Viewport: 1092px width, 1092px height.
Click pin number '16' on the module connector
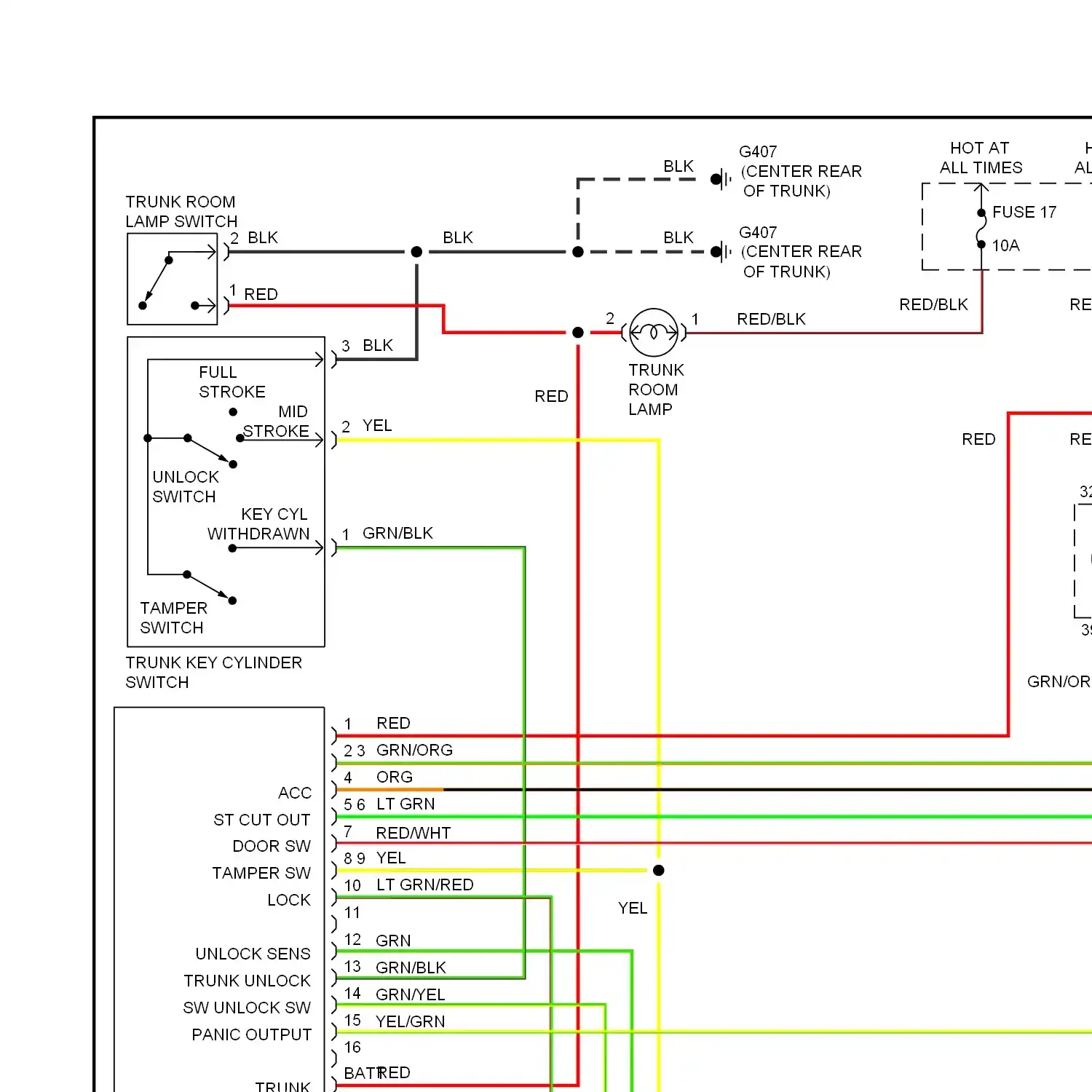point(352,1048)
